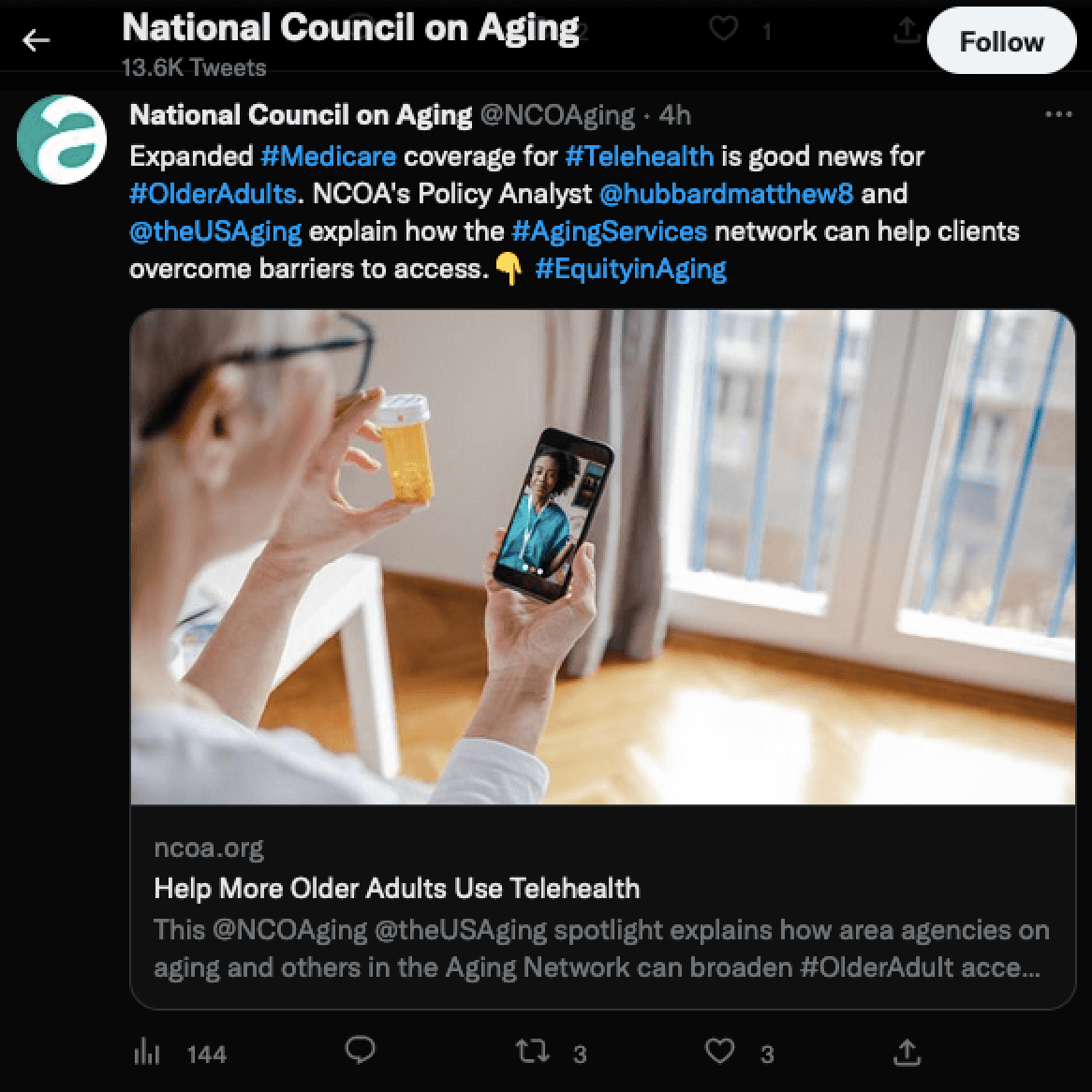1092x1092 pixels.
Task: Retweet the NCOA telehealth post
Action: click(533, 1052)
